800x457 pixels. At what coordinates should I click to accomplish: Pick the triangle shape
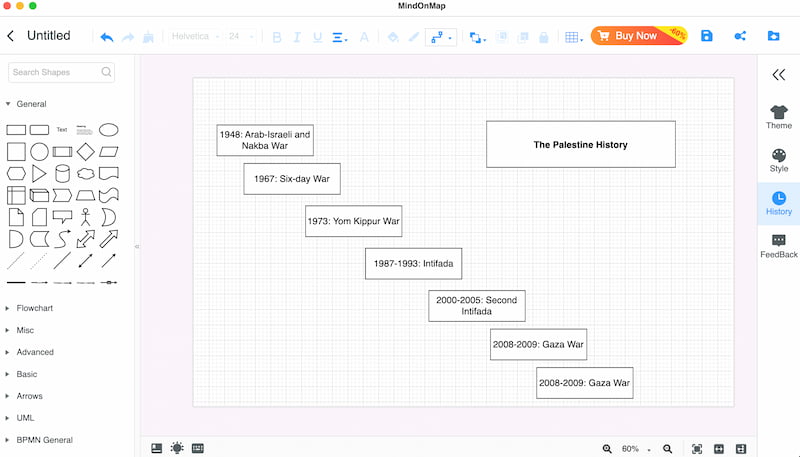[39, 173]
